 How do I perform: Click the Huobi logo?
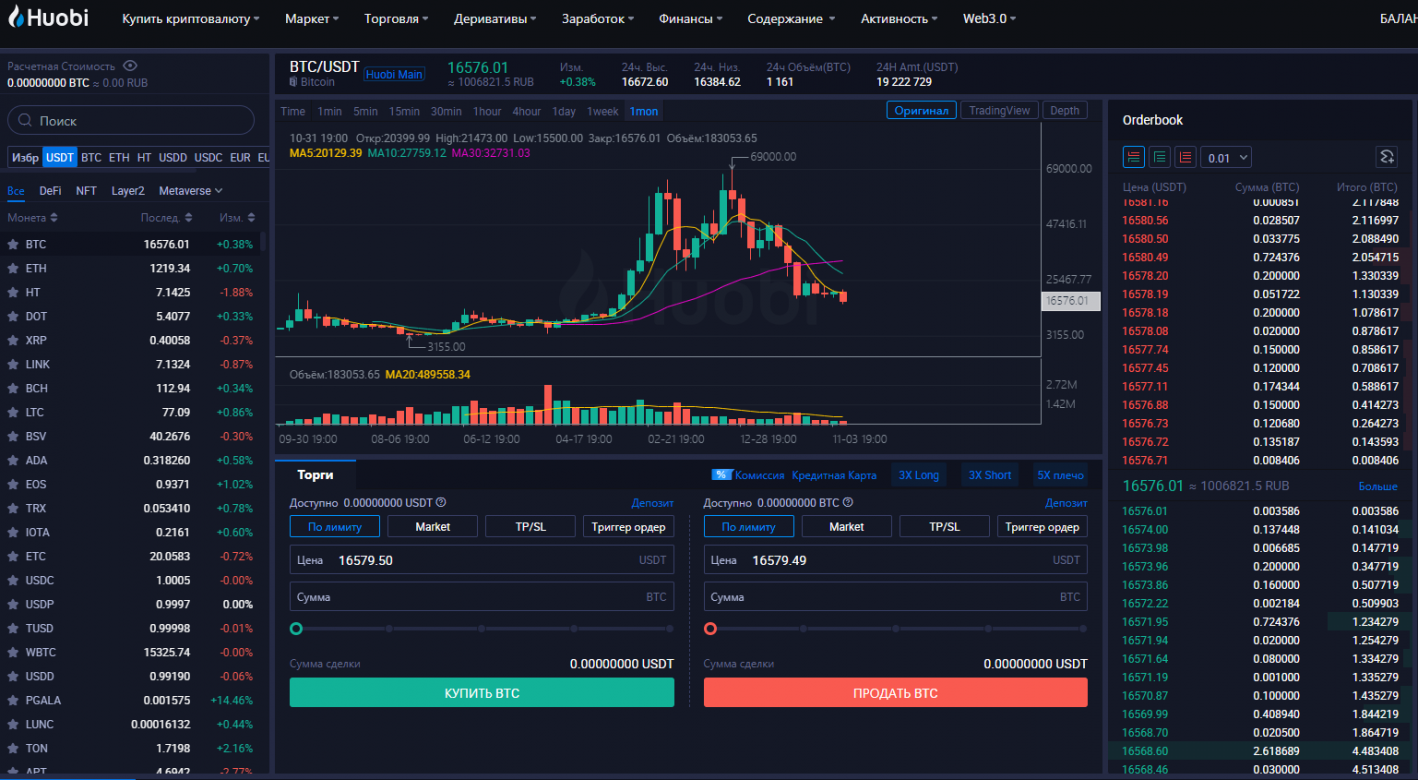pos(47,18)
